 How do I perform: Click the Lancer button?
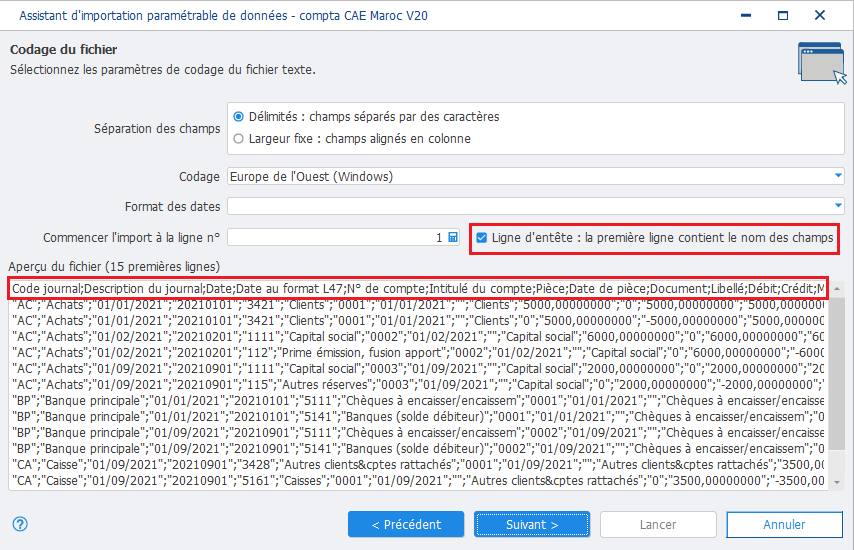click(x=658, y=524)
